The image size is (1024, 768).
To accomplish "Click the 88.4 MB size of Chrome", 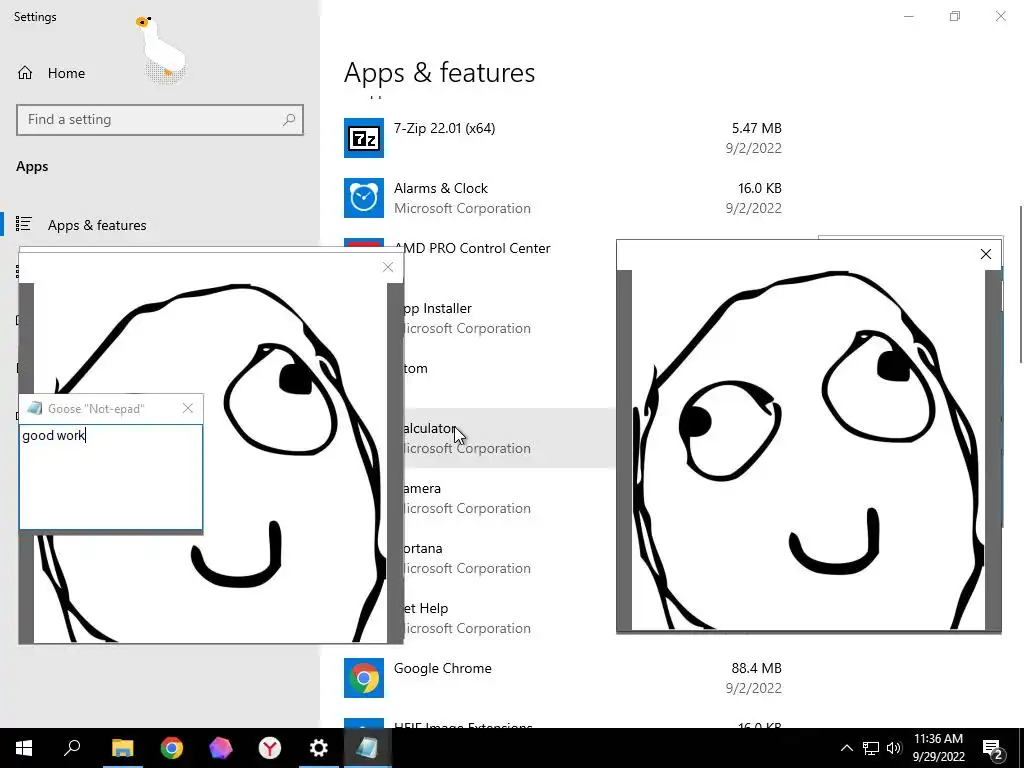I will (x=756, y=668).
